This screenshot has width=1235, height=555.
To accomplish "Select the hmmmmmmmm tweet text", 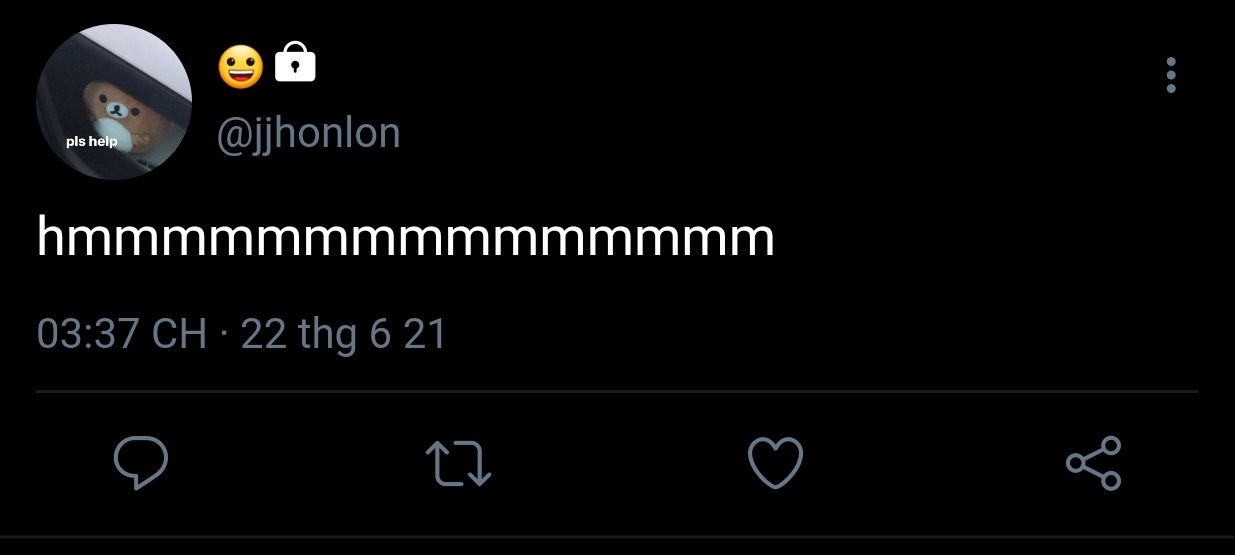I will pyautogui.click(x=405, y=238).
